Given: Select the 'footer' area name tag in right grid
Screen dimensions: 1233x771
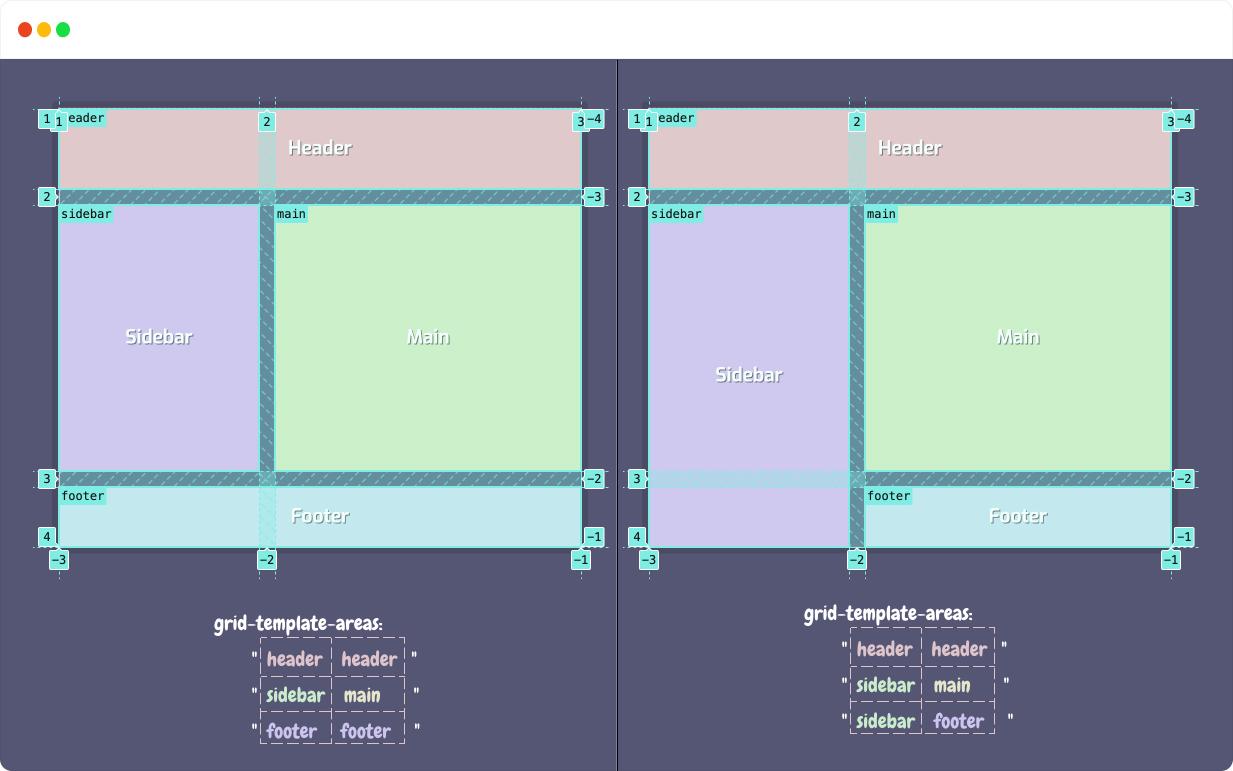Looking at the screenshot, I should [x=888, y=496].
